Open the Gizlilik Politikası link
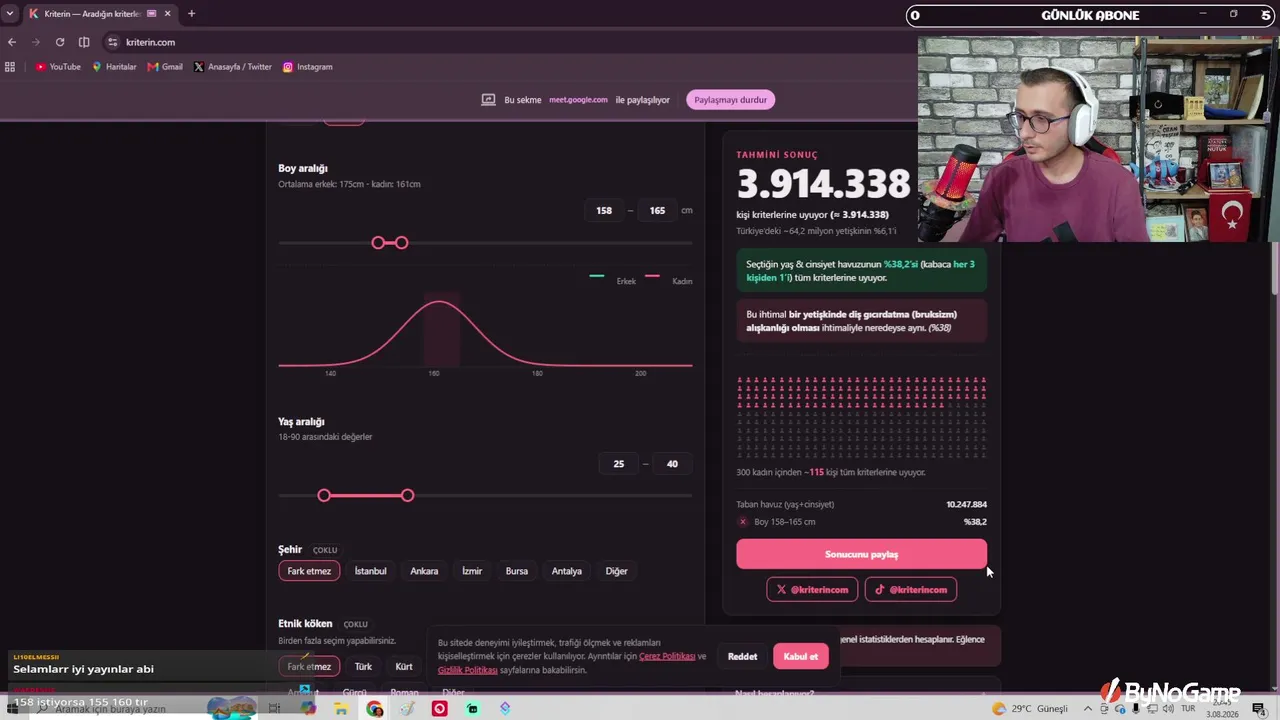The image size is (1280, 720). pyautogui.click(x=468, y=670)
